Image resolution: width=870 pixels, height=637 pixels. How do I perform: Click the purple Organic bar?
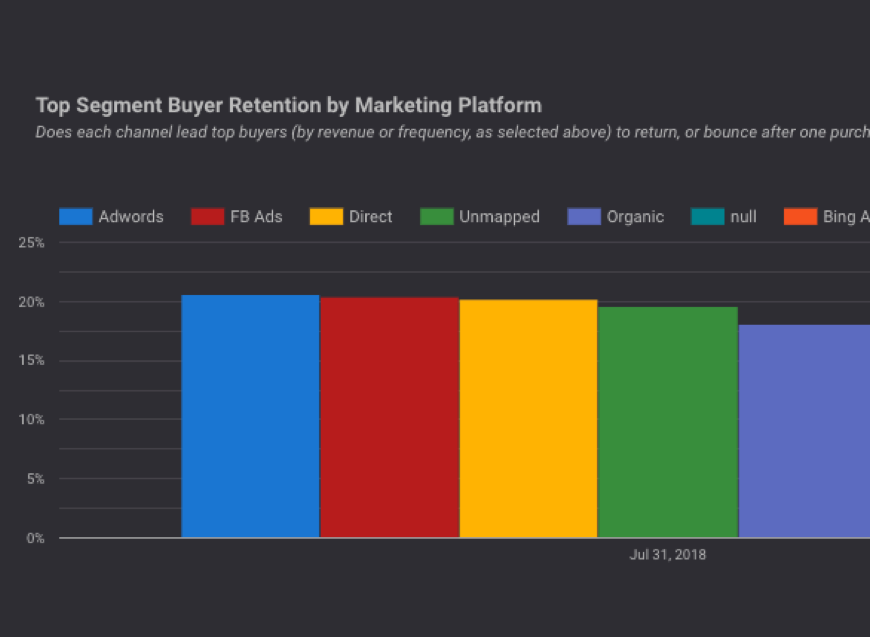805,430
